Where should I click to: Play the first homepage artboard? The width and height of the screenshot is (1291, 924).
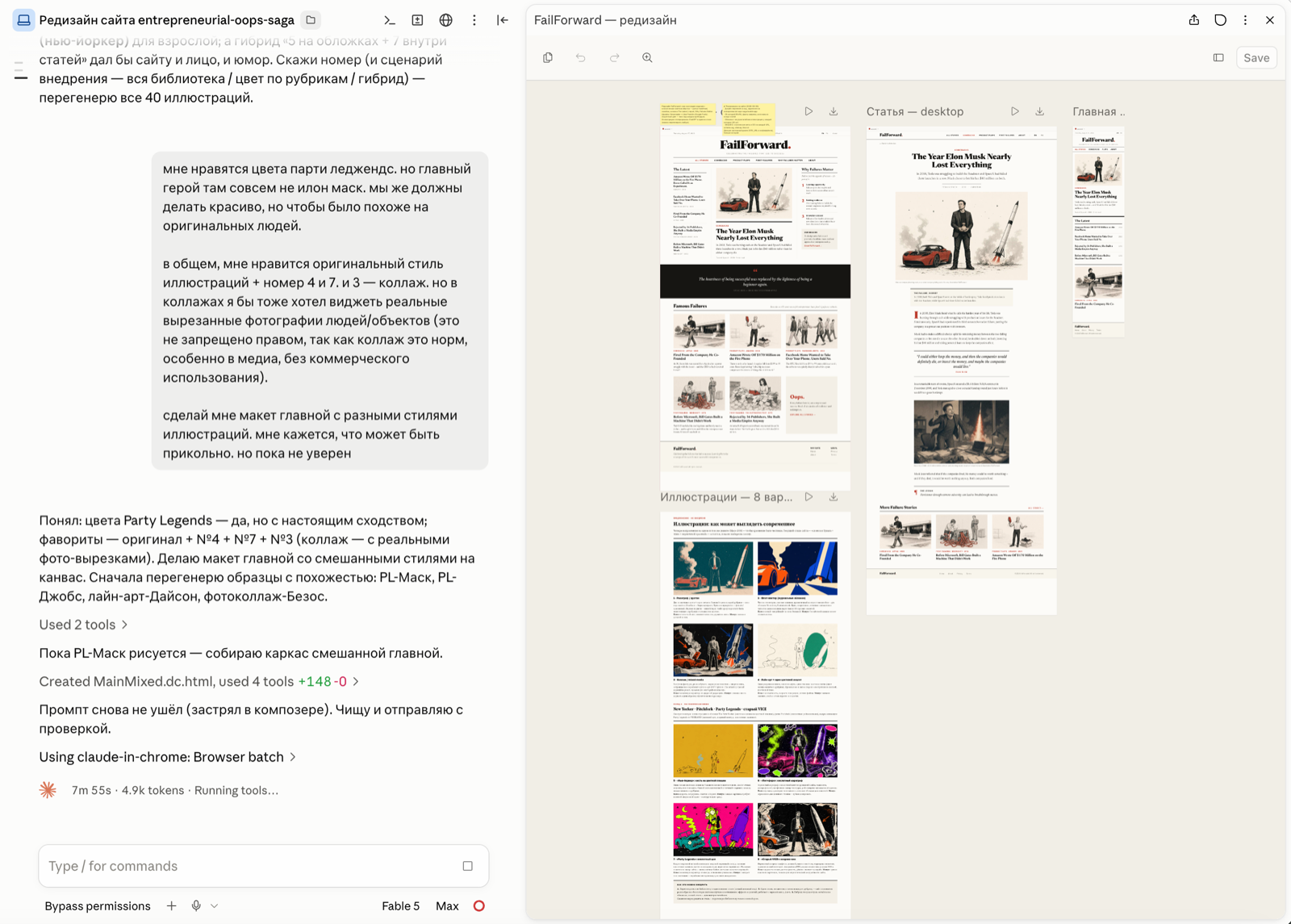tap(808, 111)
